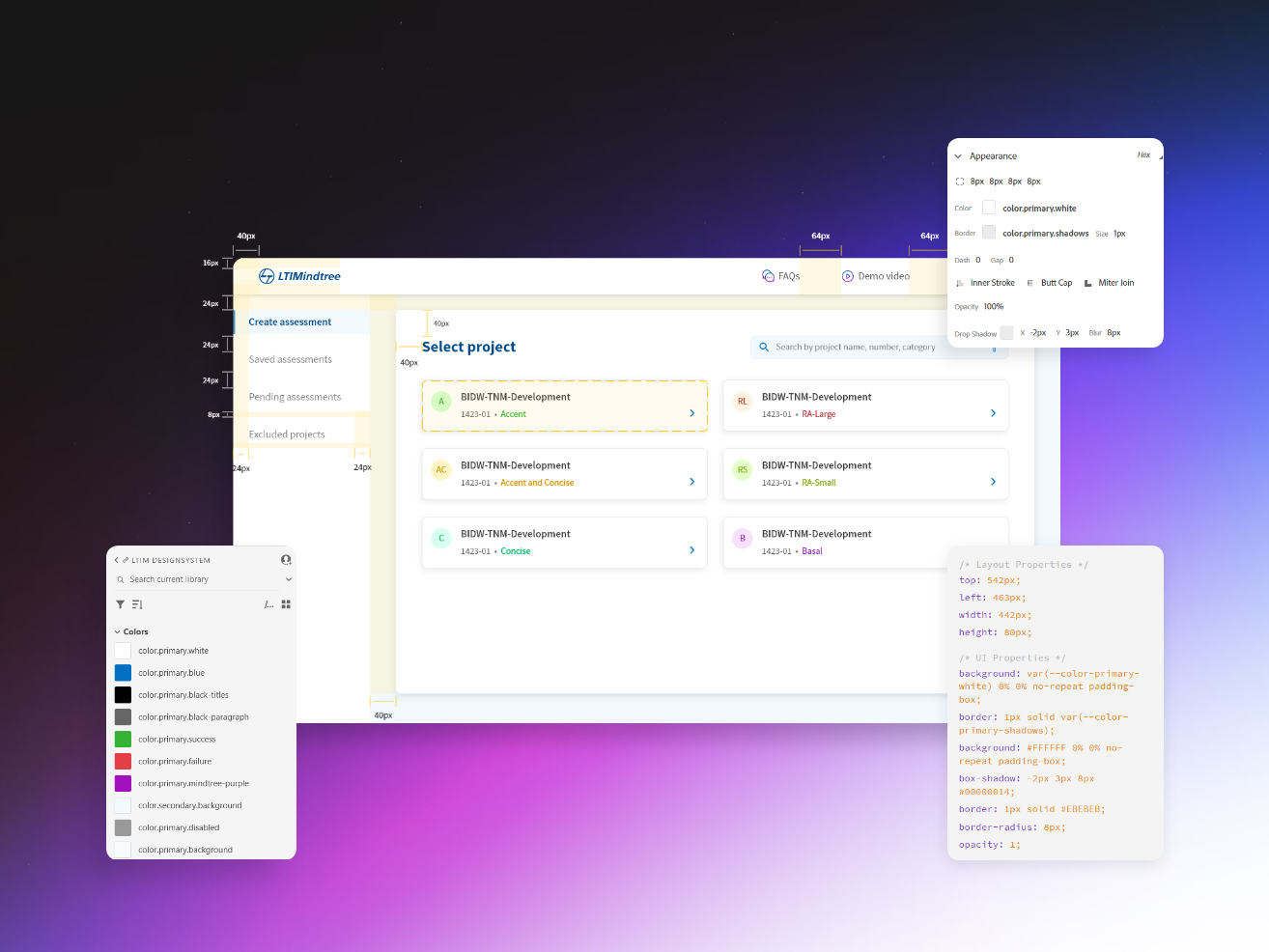The width and height of the screenshot is (1269, 952).
Task: Open the Accent and Concise project card
Action: coord(564,474)
